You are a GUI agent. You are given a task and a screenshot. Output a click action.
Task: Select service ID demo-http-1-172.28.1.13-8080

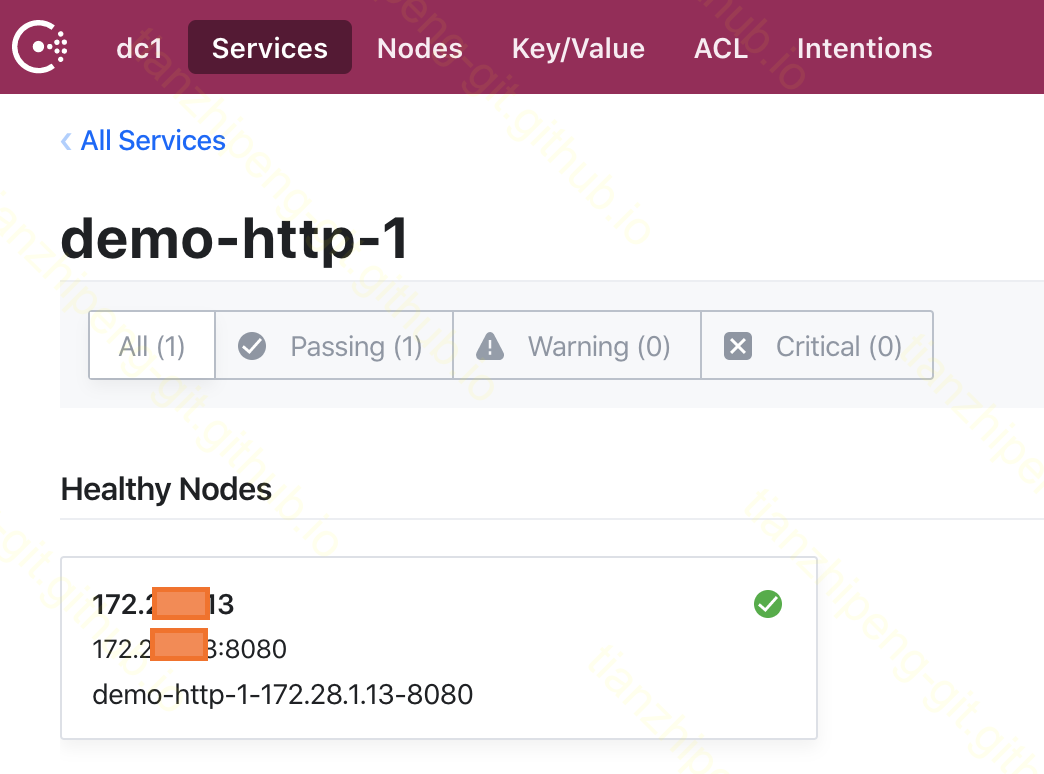(282, 694)
